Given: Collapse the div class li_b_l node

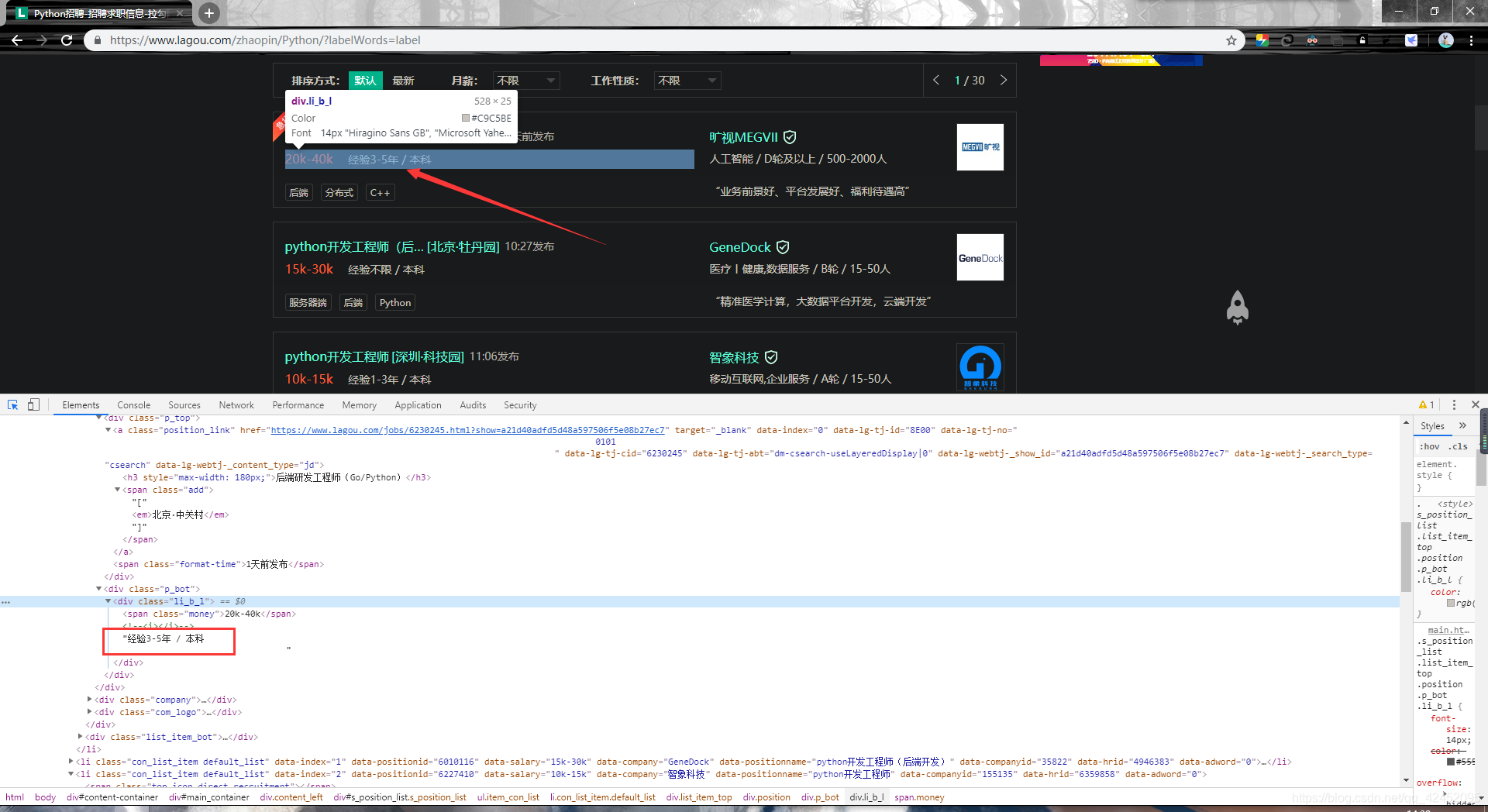Looking at the screenshot, I should coord(108,601).
